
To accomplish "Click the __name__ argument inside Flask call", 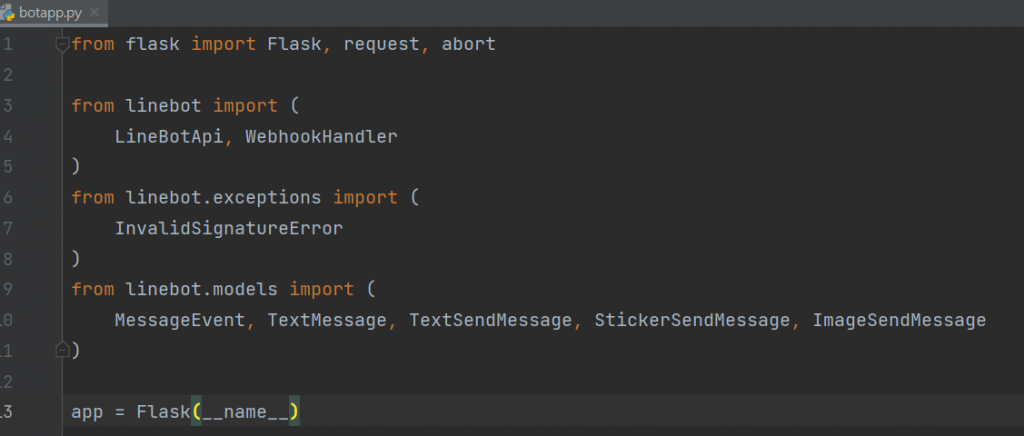I will pyautogui.click(x=245, y=412).
